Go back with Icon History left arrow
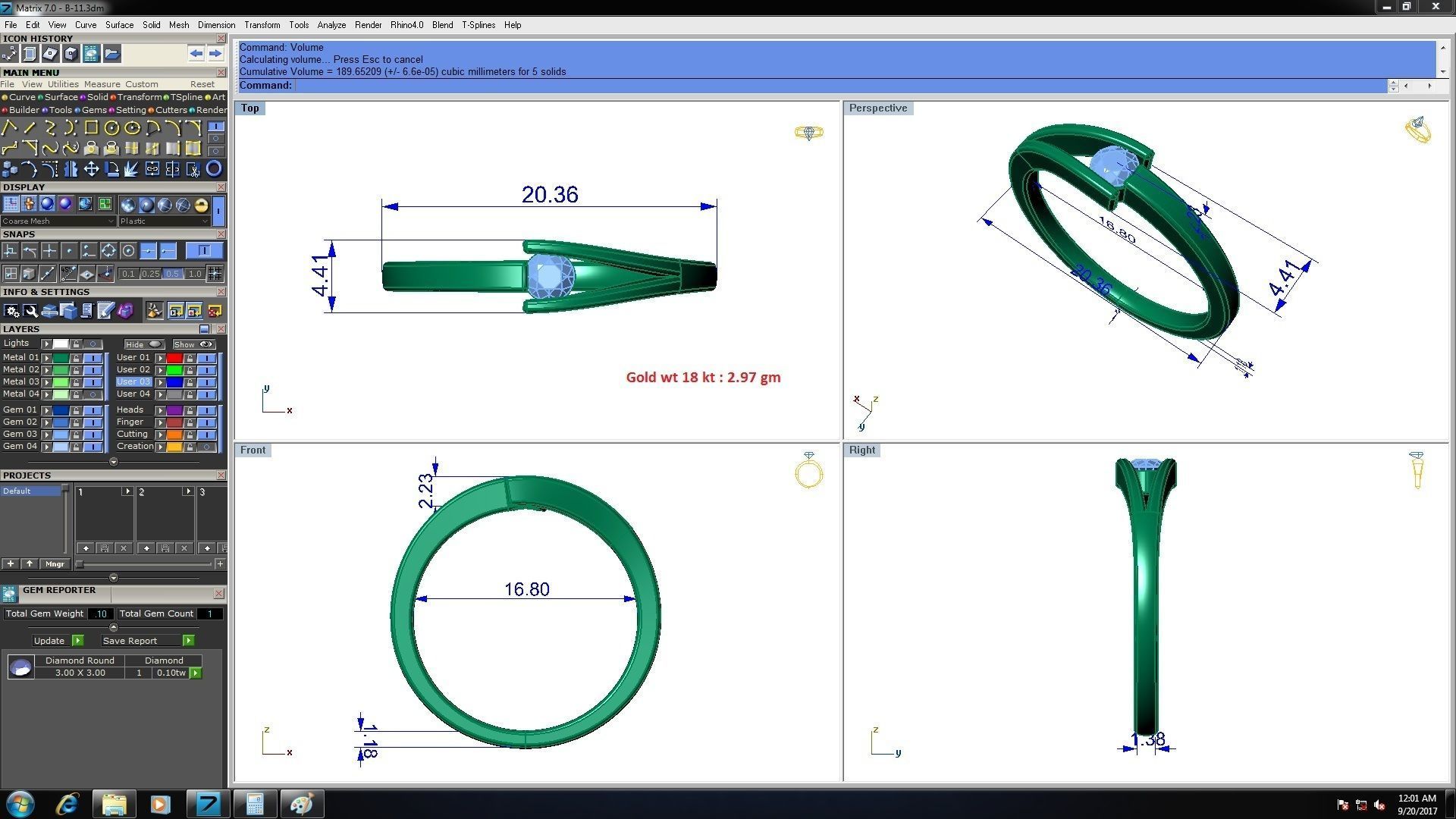 (196, 53)
